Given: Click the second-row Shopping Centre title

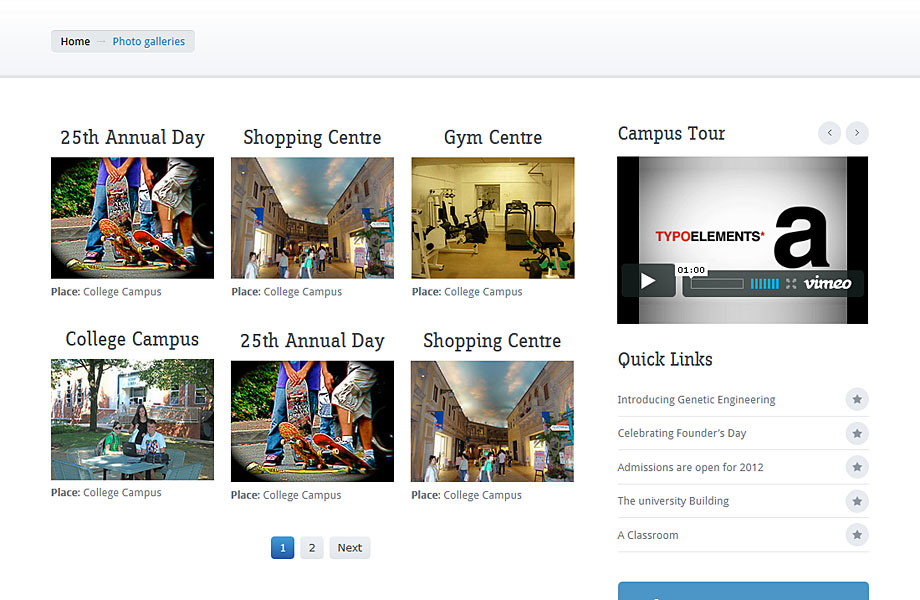Looking at the screenshot, I should tap(492, 341).
